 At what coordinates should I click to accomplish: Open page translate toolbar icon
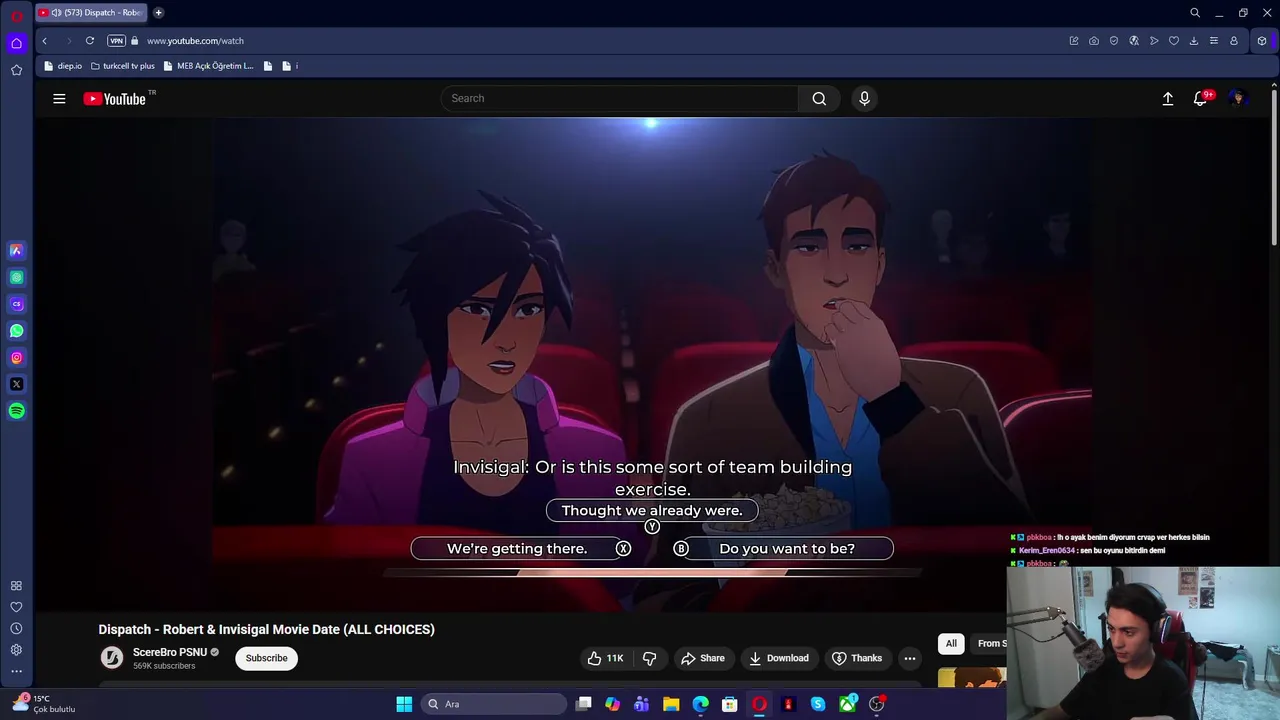click(x=1134, y=41)
